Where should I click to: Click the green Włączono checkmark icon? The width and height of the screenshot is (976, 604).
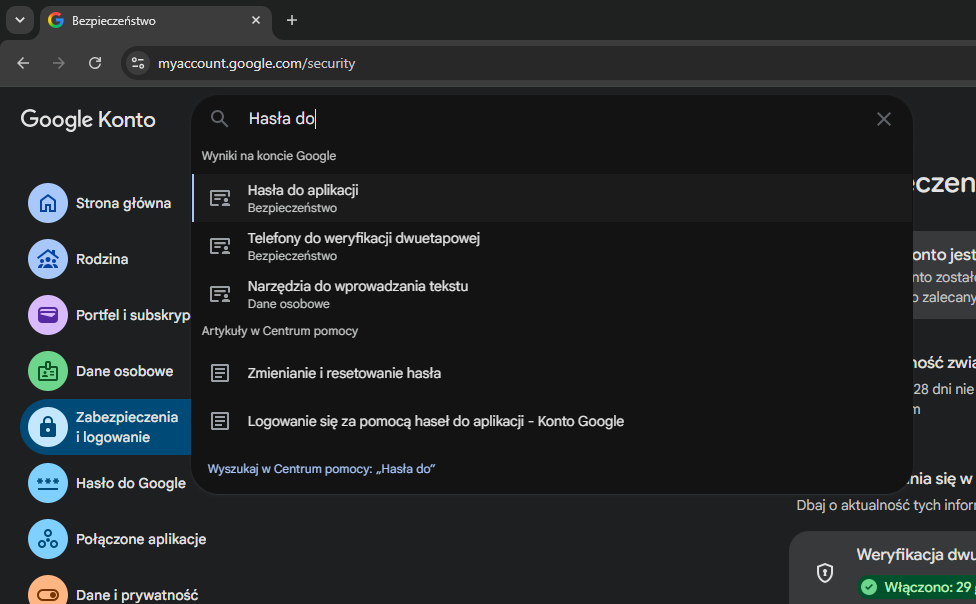click(869, 587)
